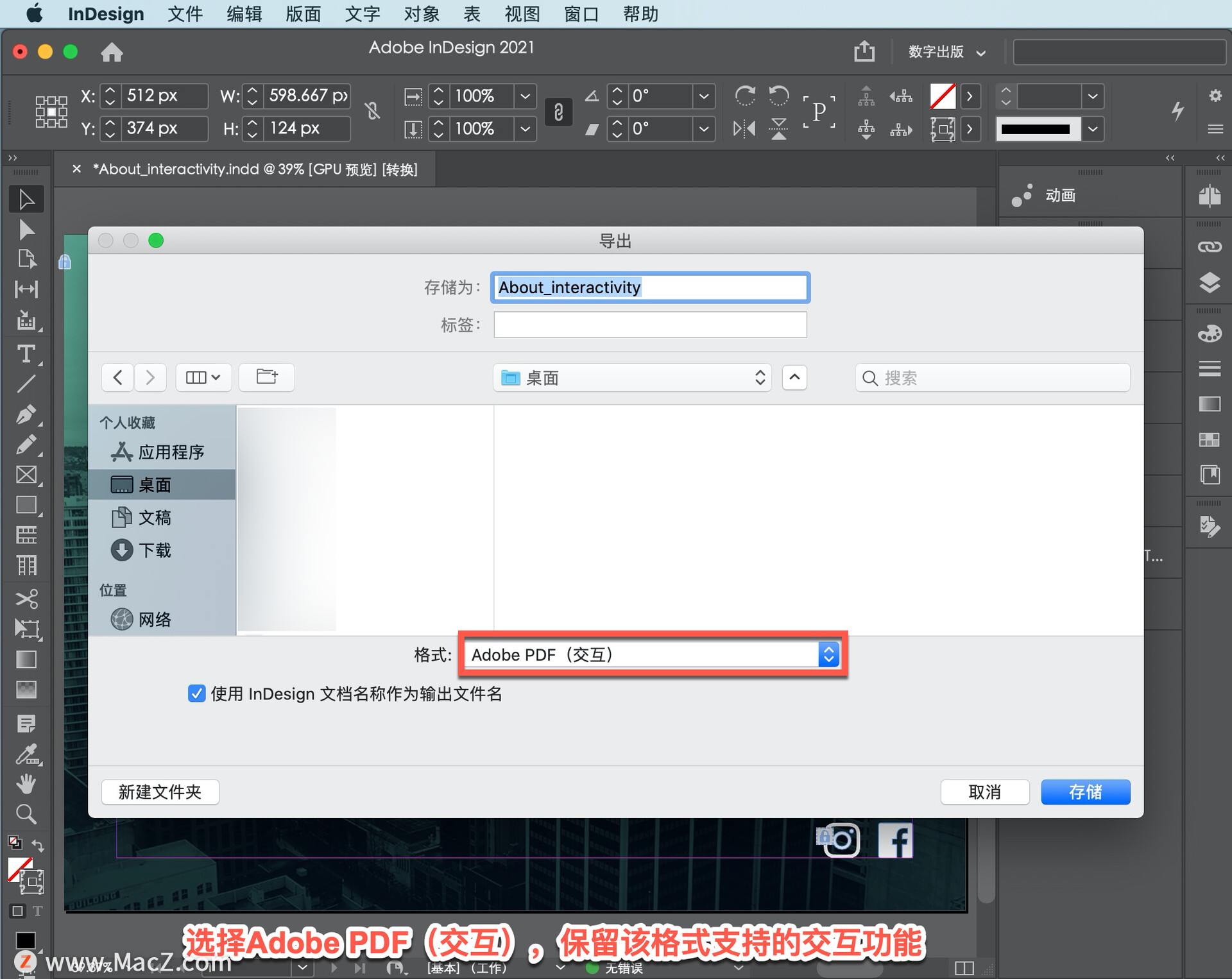Open the 桌面 location dropdown in the dialog
Image resolution: width=1232 pixels, height=979 pixels.
point(631,378)
